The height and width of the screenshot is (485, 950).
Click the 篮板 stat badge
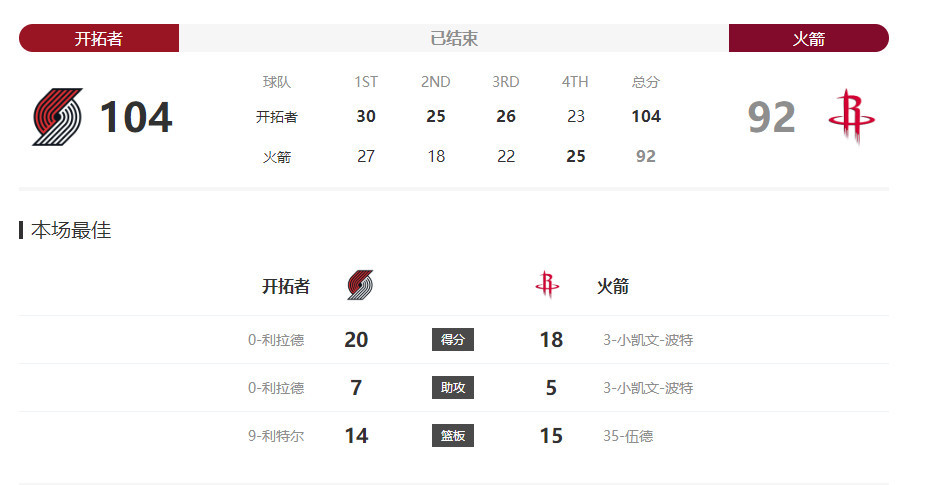pyautogui.click(x=453, y=436)
